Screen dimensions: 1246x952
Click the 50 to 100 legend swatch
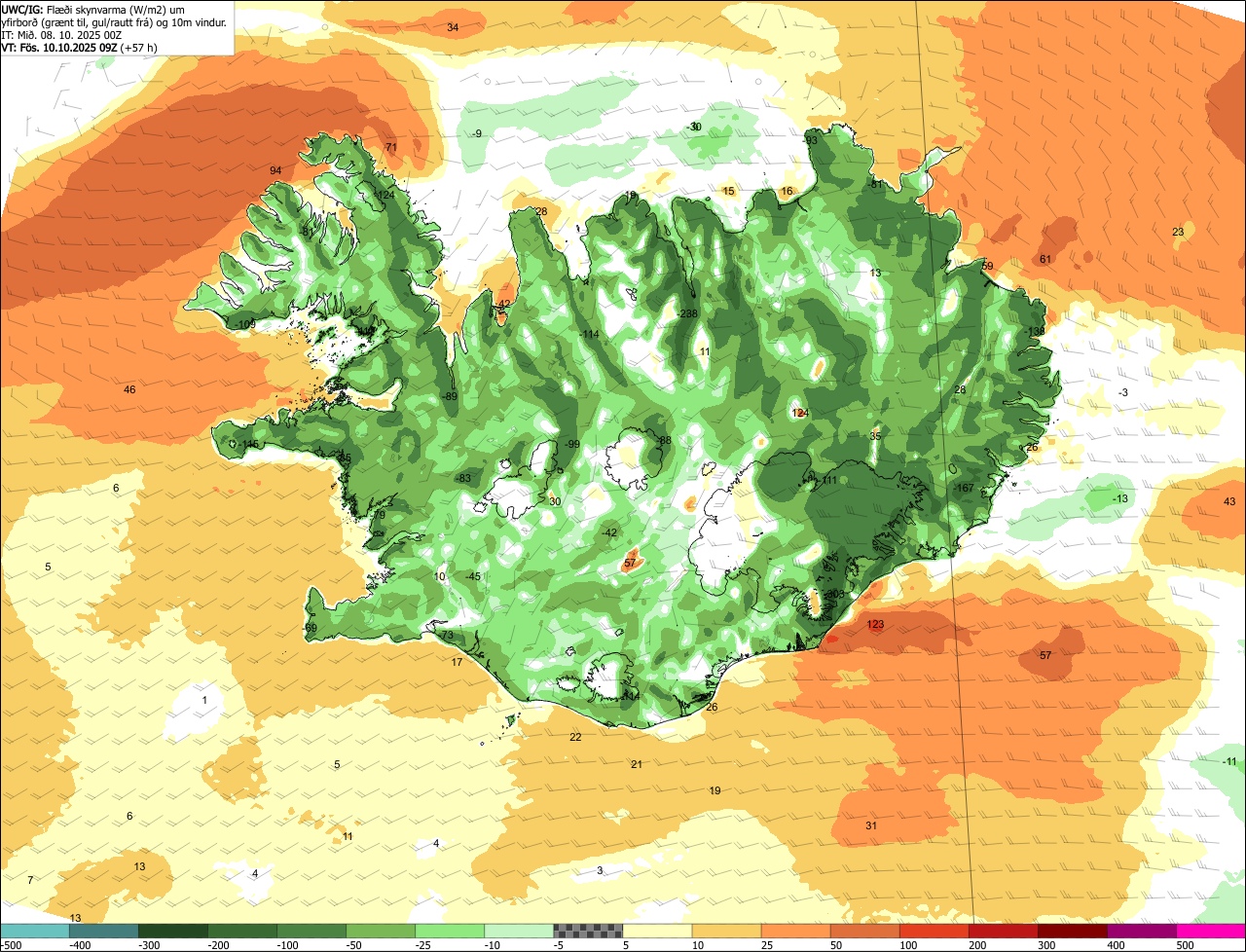coord(864,931)
